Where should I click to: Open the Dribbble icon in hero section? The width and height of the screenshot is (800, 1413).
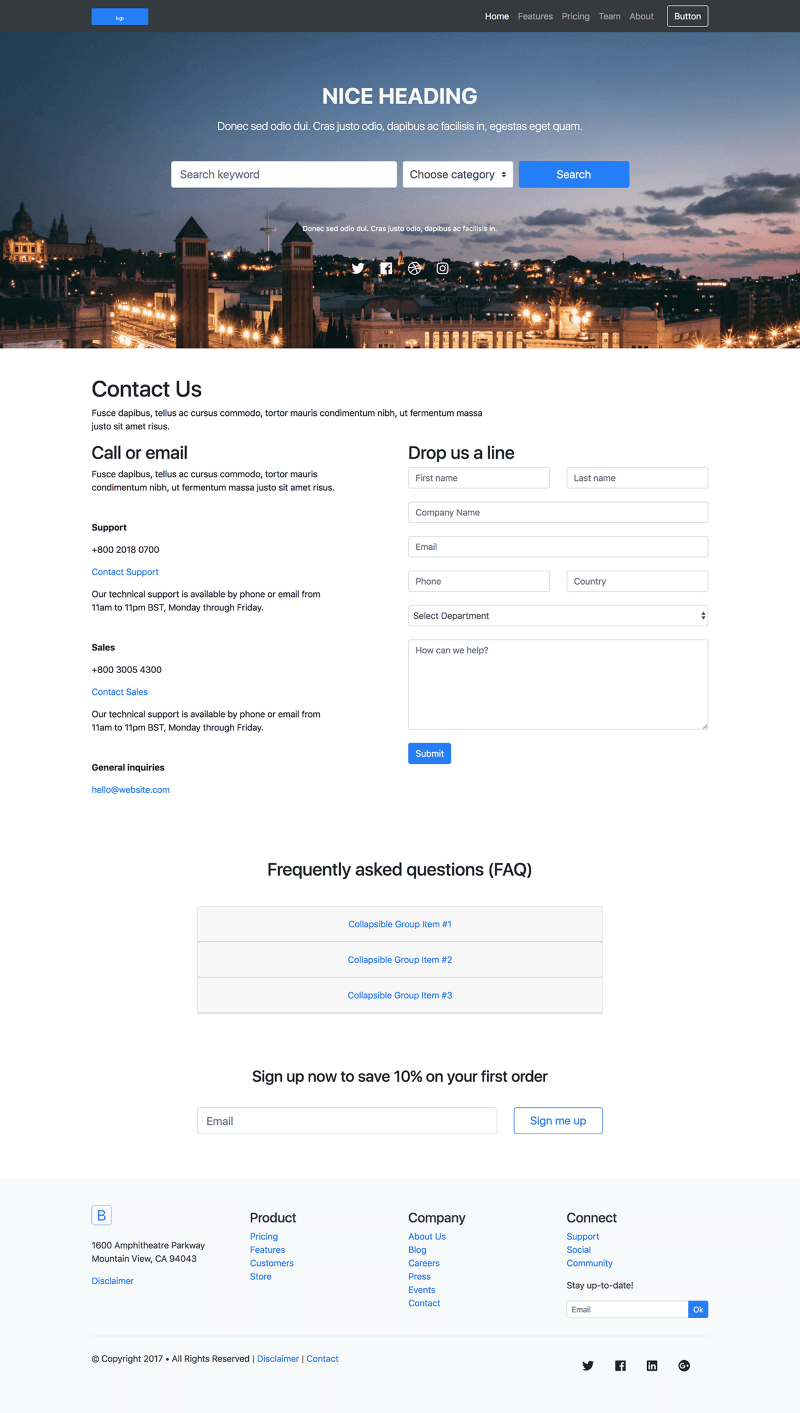(x=414, y=268)
